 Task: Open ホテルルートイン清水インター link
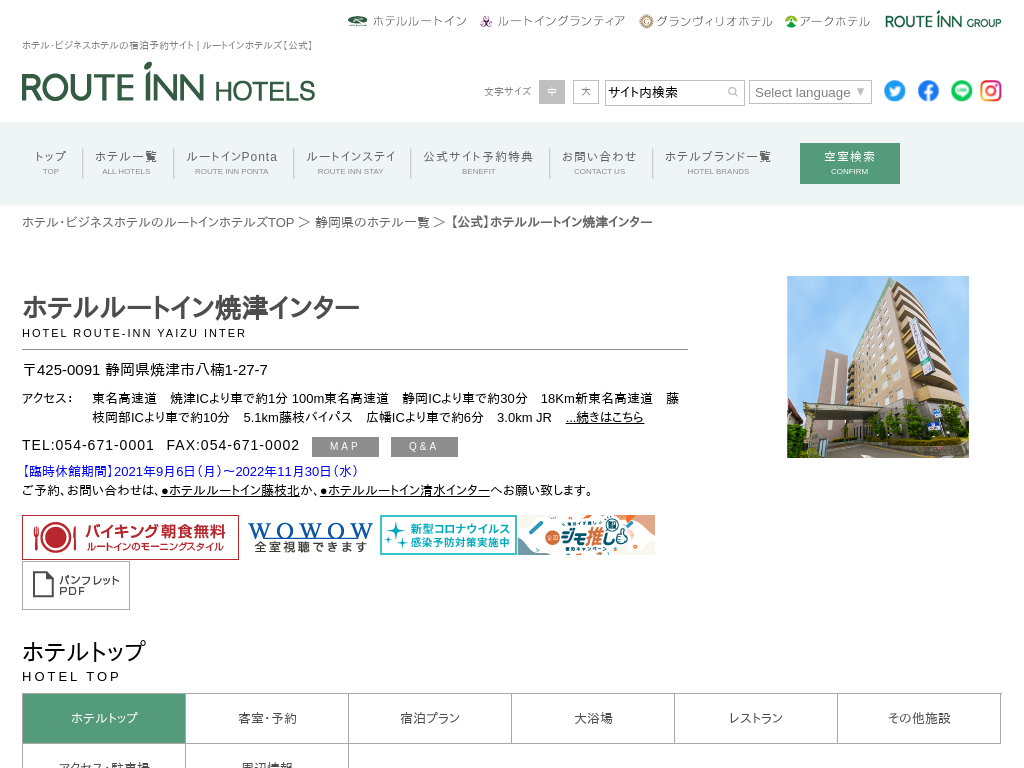(x=405, y=490)
